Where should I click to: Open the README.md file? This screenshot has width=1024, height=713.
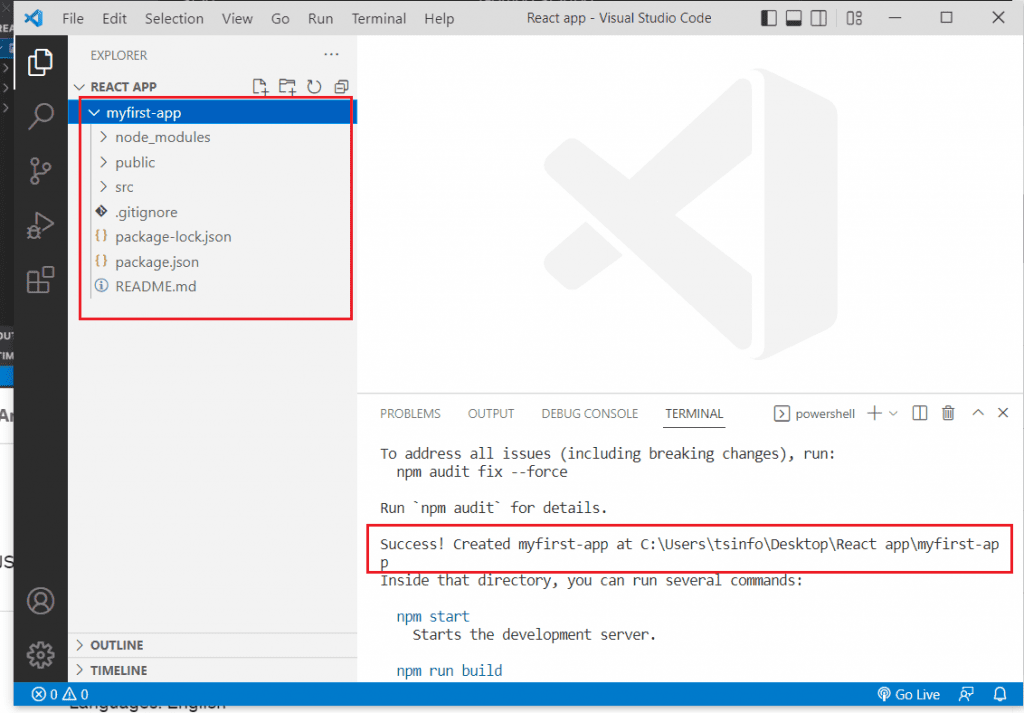click(213, 286)
